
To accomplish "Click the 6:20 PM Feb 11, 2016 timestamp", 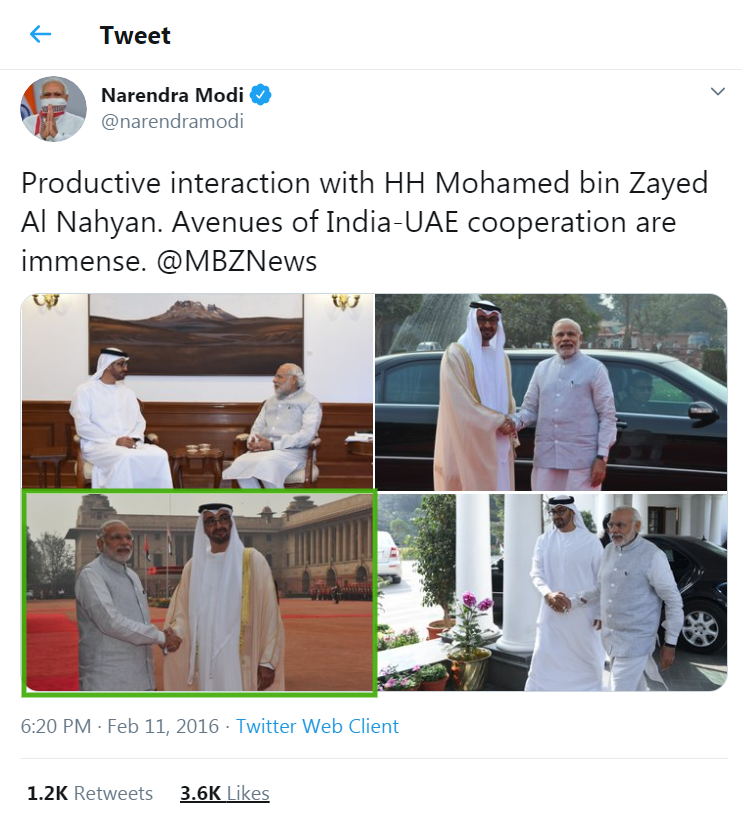I will (x=119, y=726).
